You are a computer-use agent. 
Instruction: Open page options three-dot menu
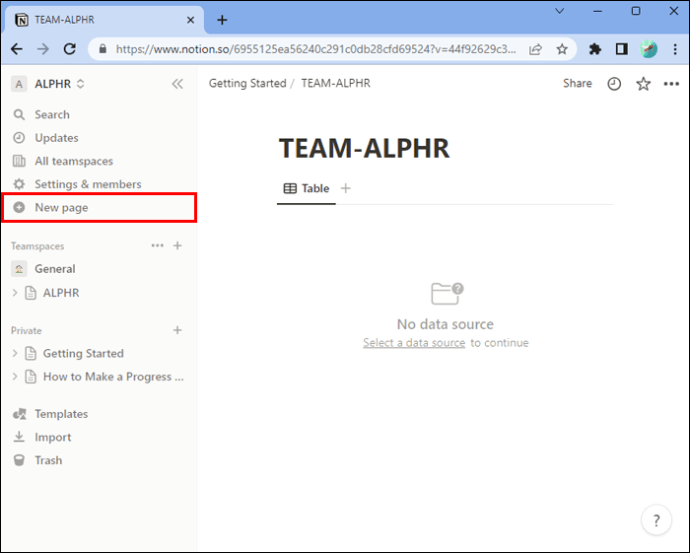coord(671,84)
